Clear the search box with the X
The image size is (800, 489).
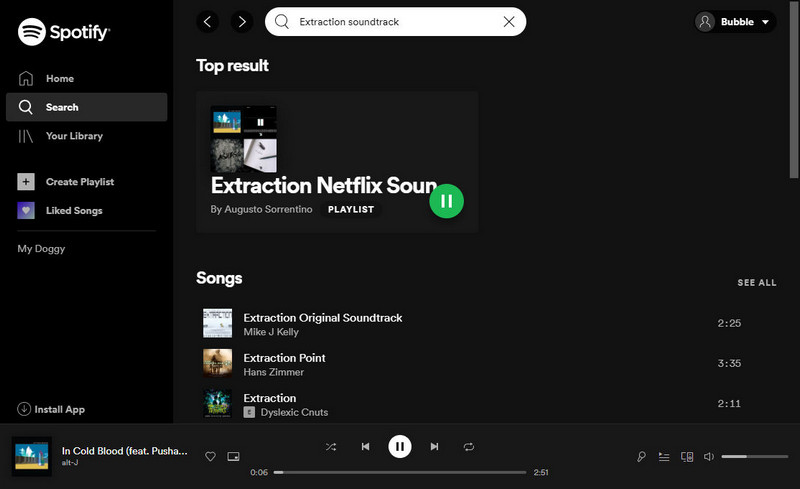coord(509,21)
